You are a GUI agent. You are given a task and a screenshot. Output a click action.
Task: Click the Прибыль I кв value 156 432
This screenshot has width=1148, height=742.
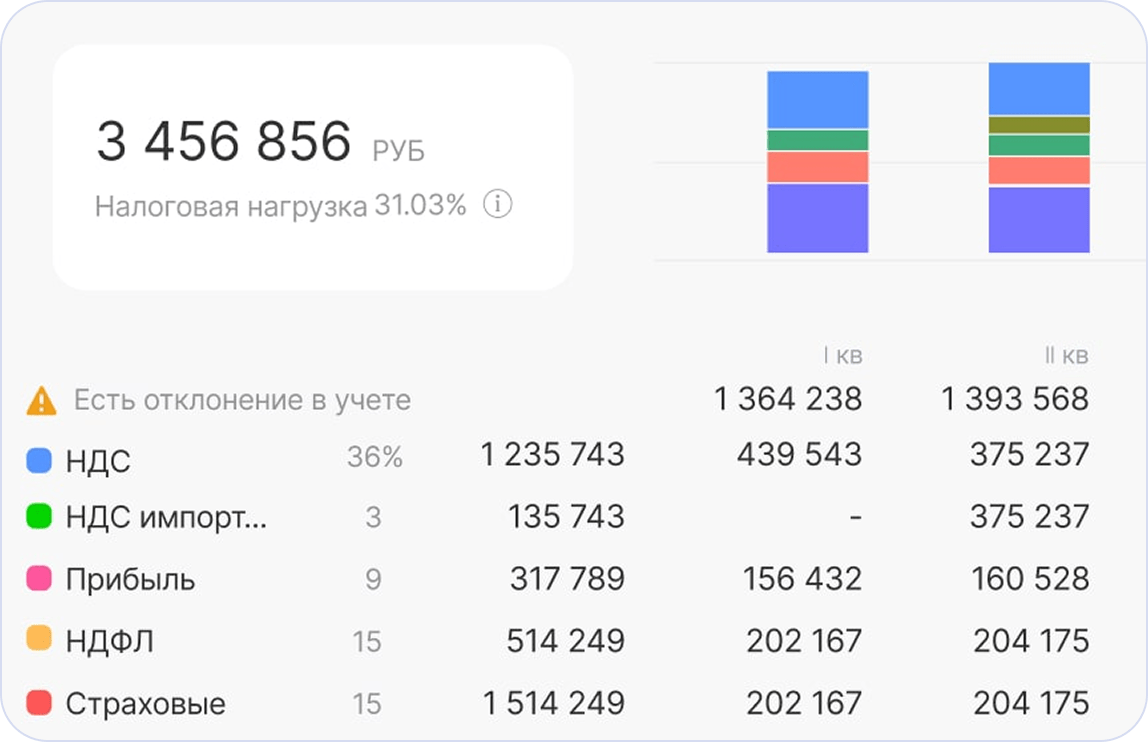tap(802, 579)
